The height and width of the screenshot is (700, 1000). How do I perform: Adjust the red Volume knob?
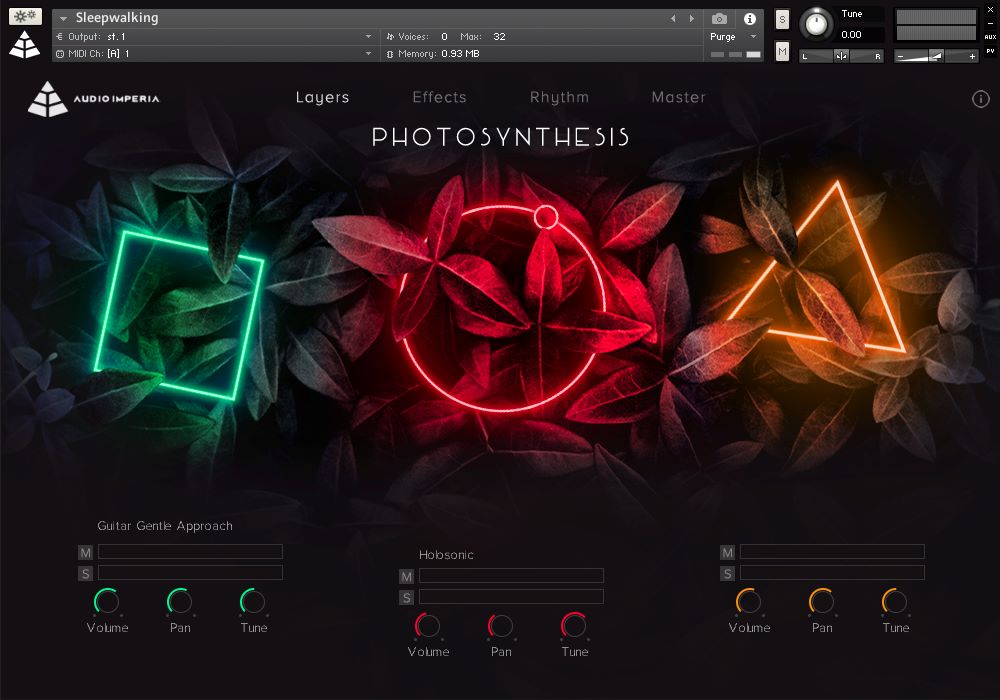pos(427,625)
